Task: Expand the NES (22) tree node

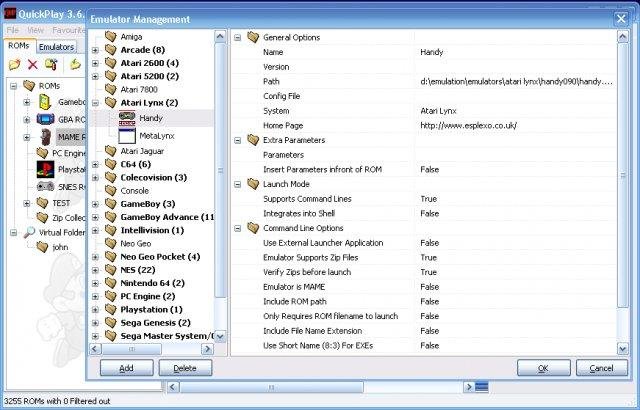Action: coord(95,270)
